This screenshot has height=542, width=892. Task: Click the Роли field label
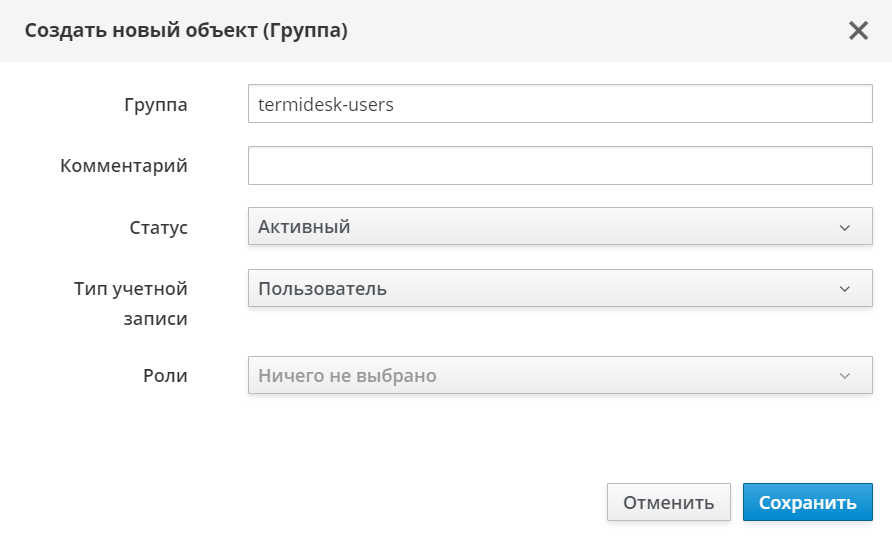[164, 376]
